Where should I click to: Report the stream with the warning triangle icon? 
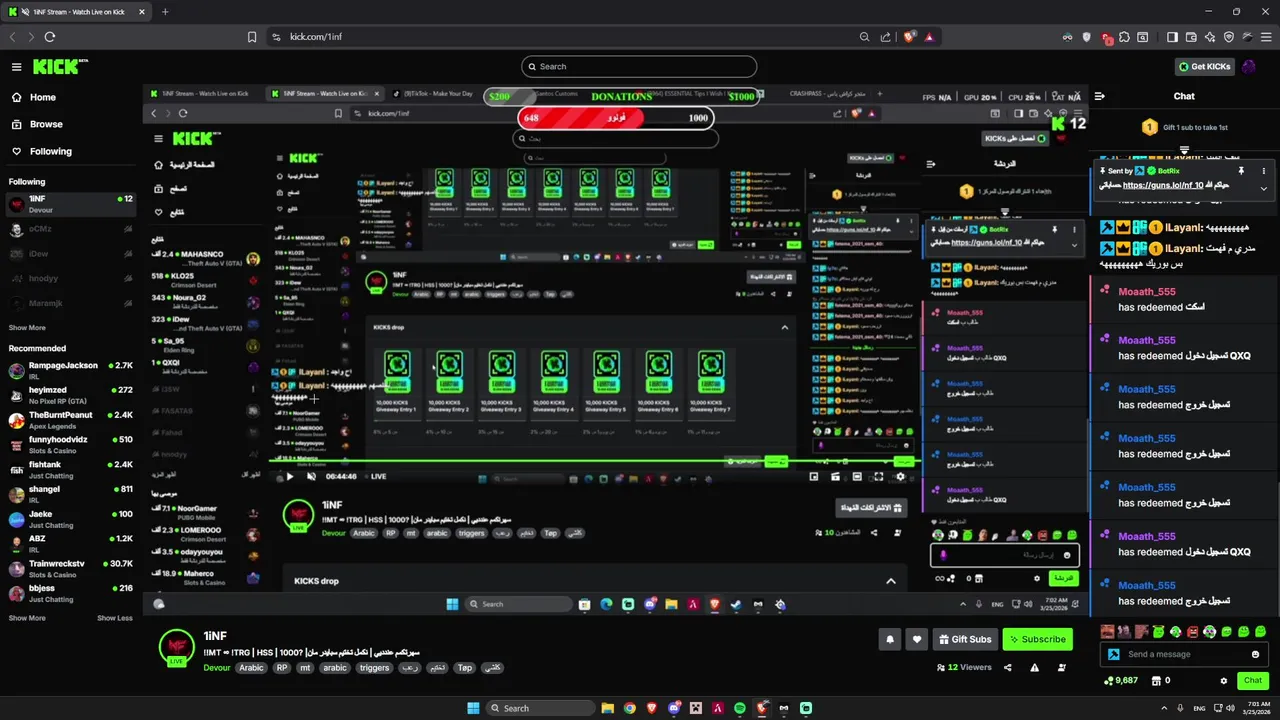1034,667
